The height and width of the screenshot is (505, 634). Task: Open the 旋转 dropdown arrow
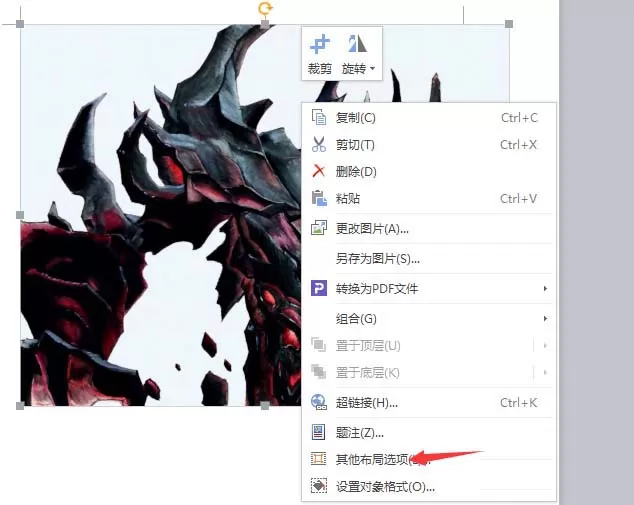point(372,69)
